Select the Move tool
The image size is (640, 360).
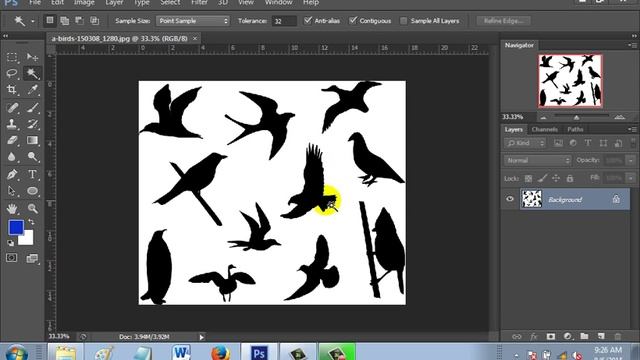click(x=32, y=57)
